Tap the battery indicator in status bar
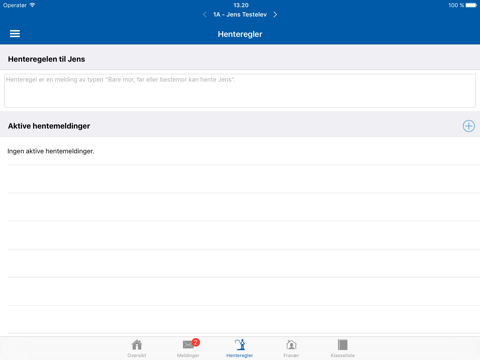 click(471, 5)
